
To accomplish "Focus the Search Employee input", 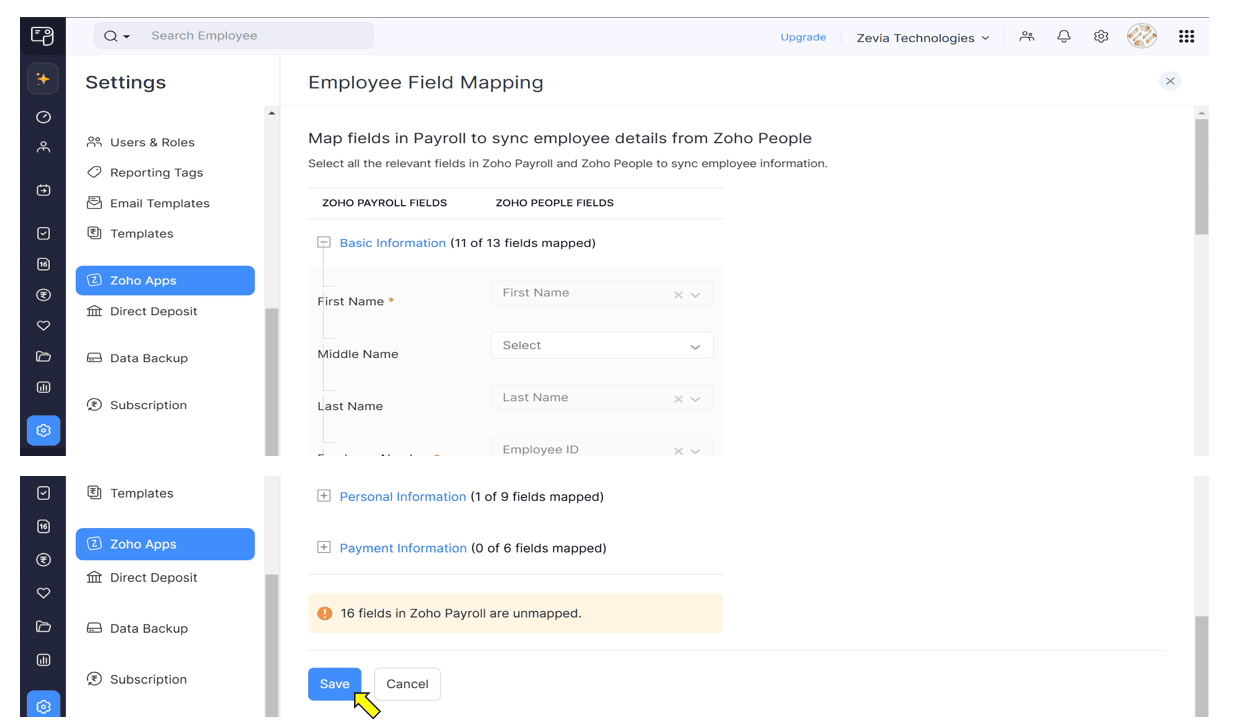I will click(x=259, y=36).
